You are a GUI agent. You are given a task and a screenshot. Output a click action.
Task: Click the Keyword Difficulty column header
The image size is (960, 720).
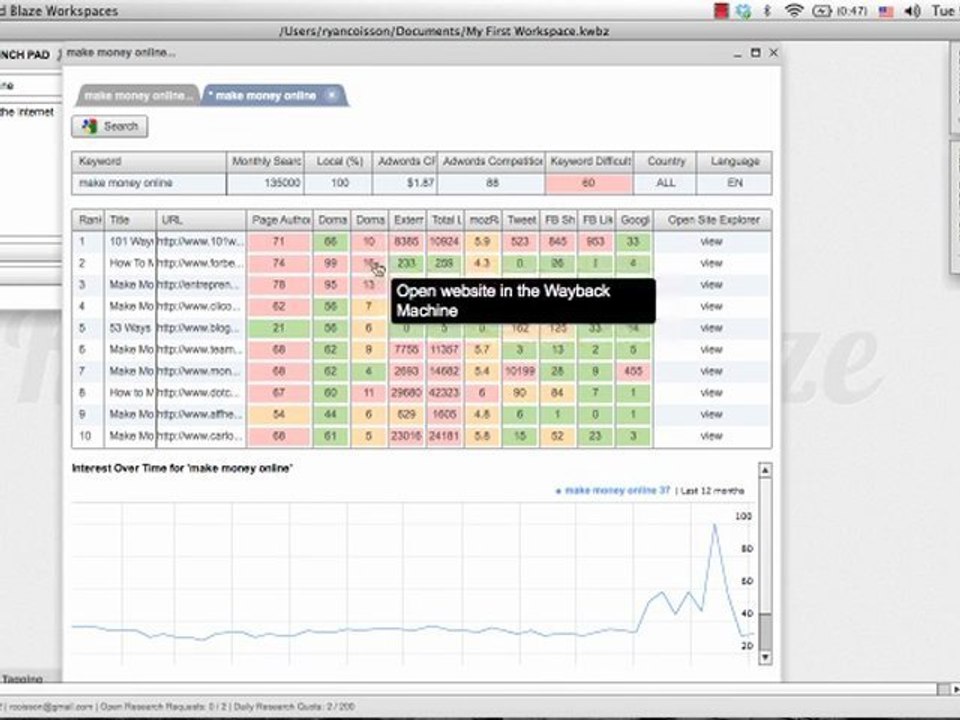click(x=590, y=162)
